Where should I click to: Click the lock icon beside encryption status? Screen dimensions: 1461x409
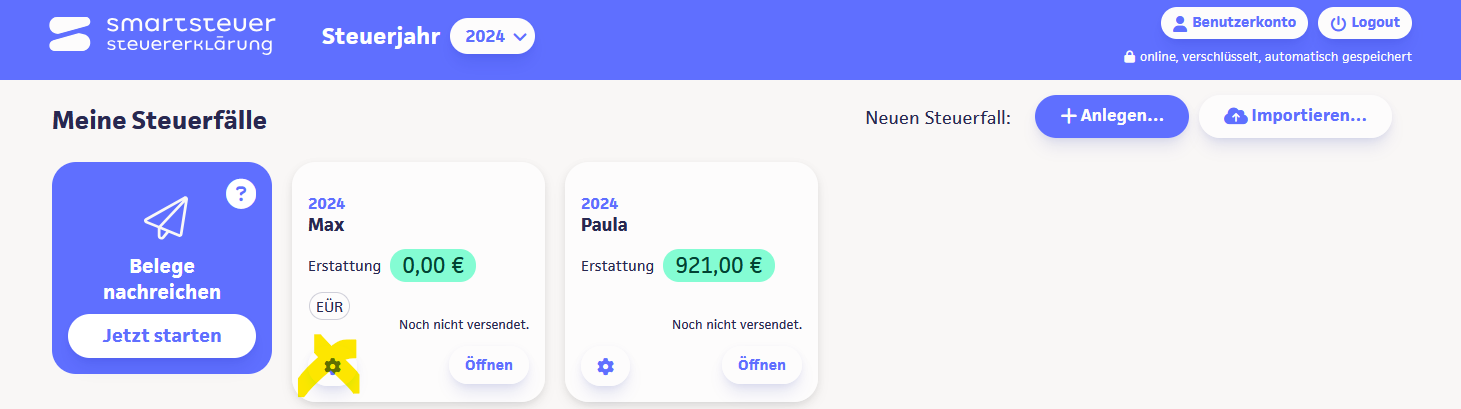click(x=1129, y=57)
